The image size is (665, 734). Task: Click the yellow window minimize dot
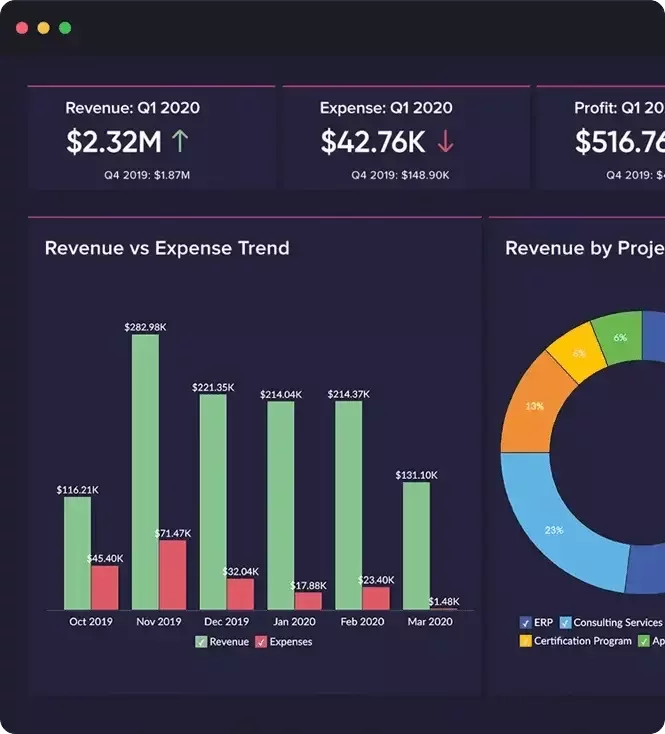click(43, 28)
